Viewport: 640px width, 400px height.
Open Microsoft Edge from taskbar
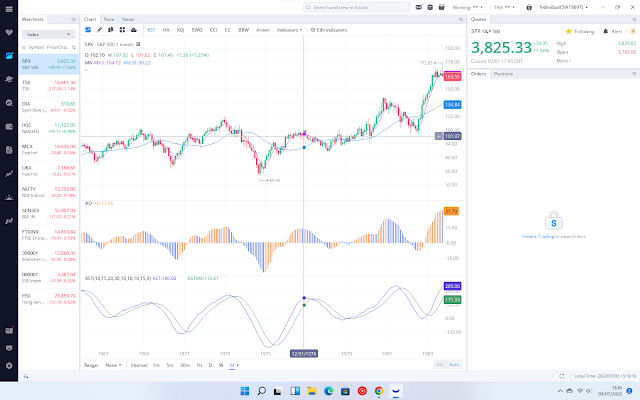[329, 391]
